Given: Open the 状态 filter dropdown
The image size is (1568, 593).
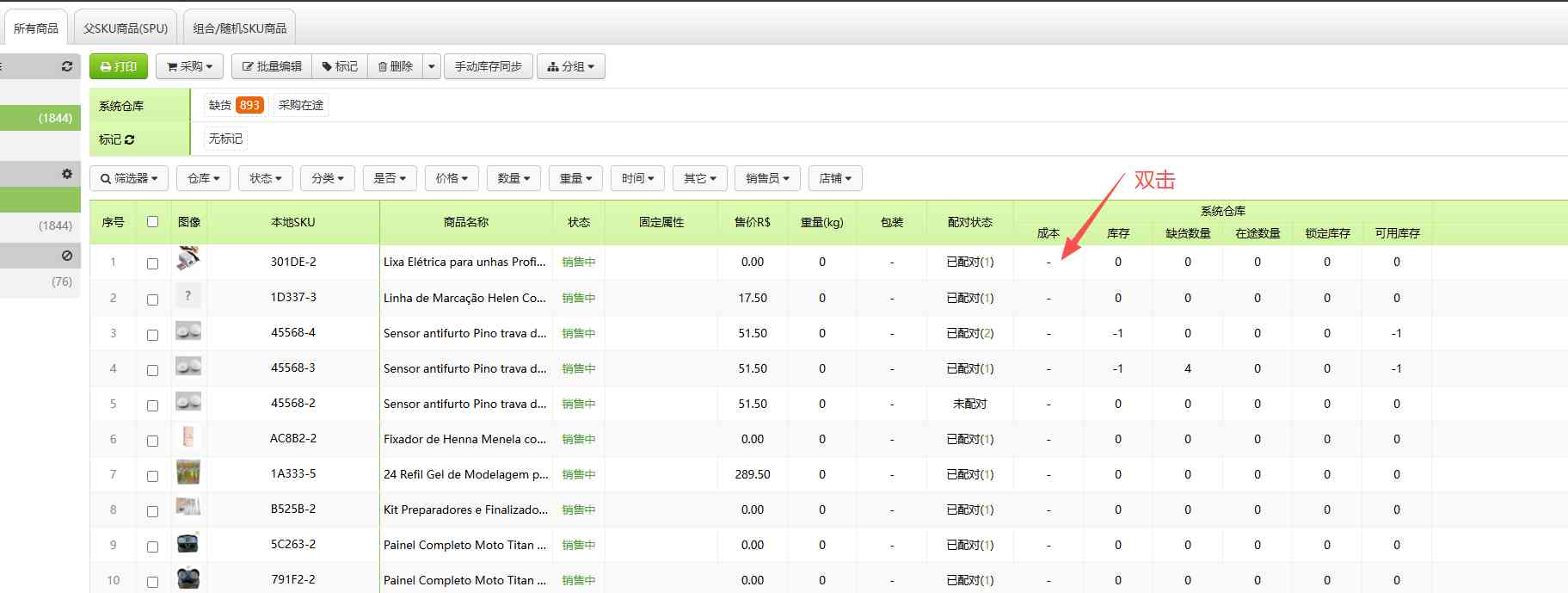Looking at the screenshot, I should pyautogui.click(x=266, y=178).
